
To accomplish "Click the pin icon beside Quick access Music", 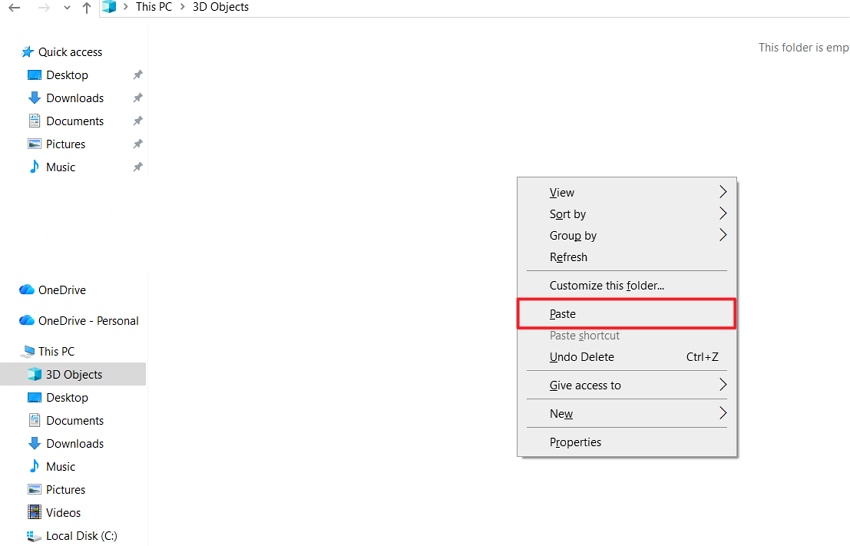I will click(138, 167).
